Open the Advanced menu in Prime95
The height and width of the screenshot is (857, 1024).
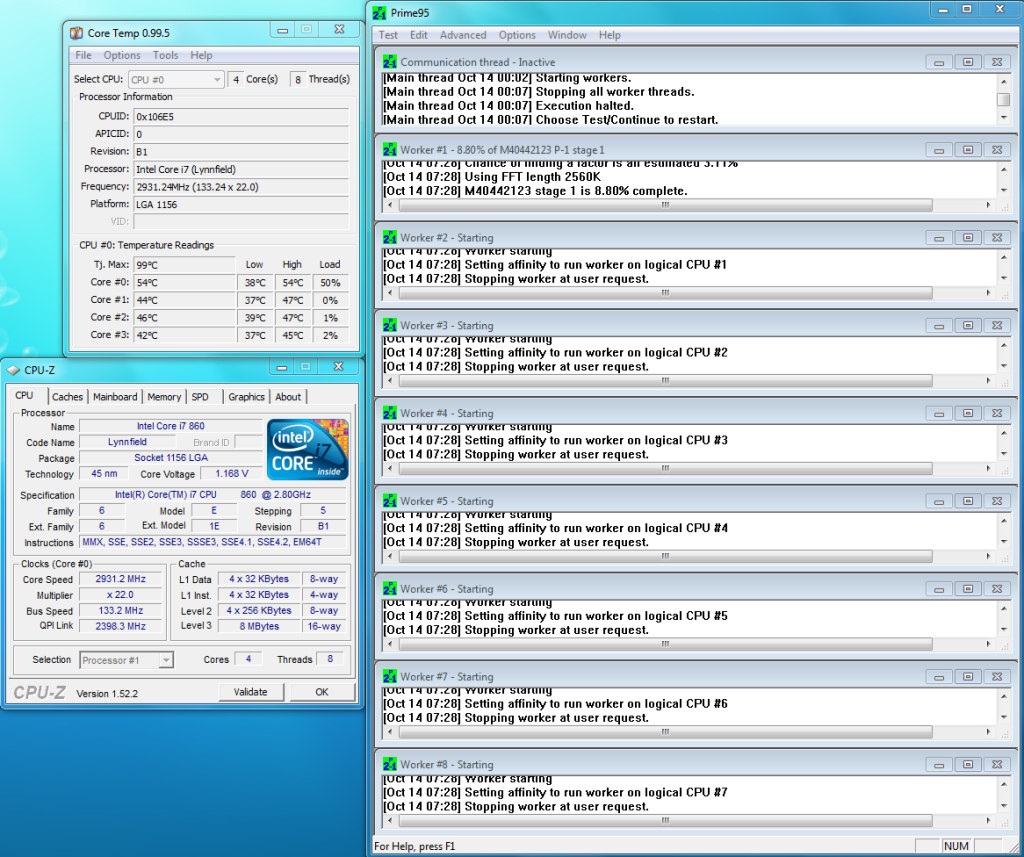pos(463,35)
